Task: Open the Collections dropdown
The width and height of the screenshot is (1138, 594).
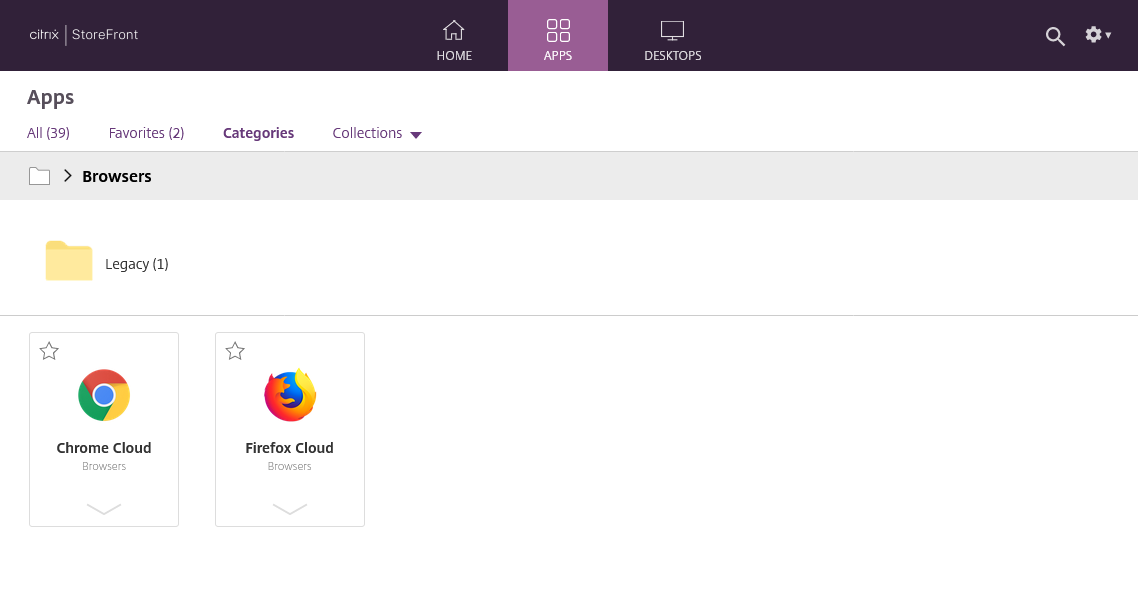Action: pos(377,134)
